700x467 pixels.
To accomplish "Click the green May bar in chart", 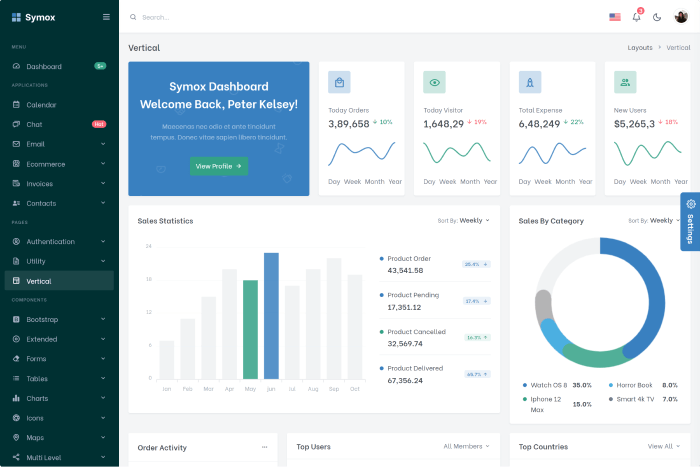I will [250, 329].
